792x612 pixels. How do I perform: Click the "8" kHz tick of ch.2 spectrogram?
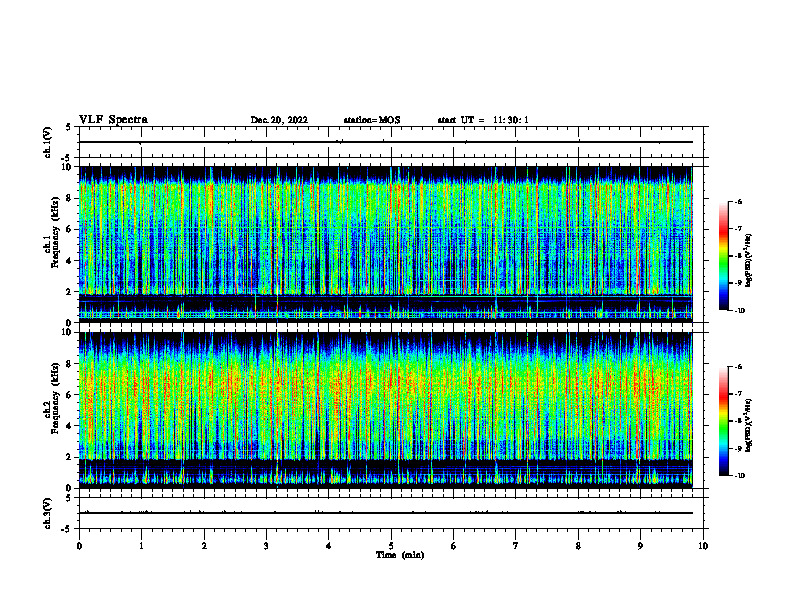click(69, 364)
